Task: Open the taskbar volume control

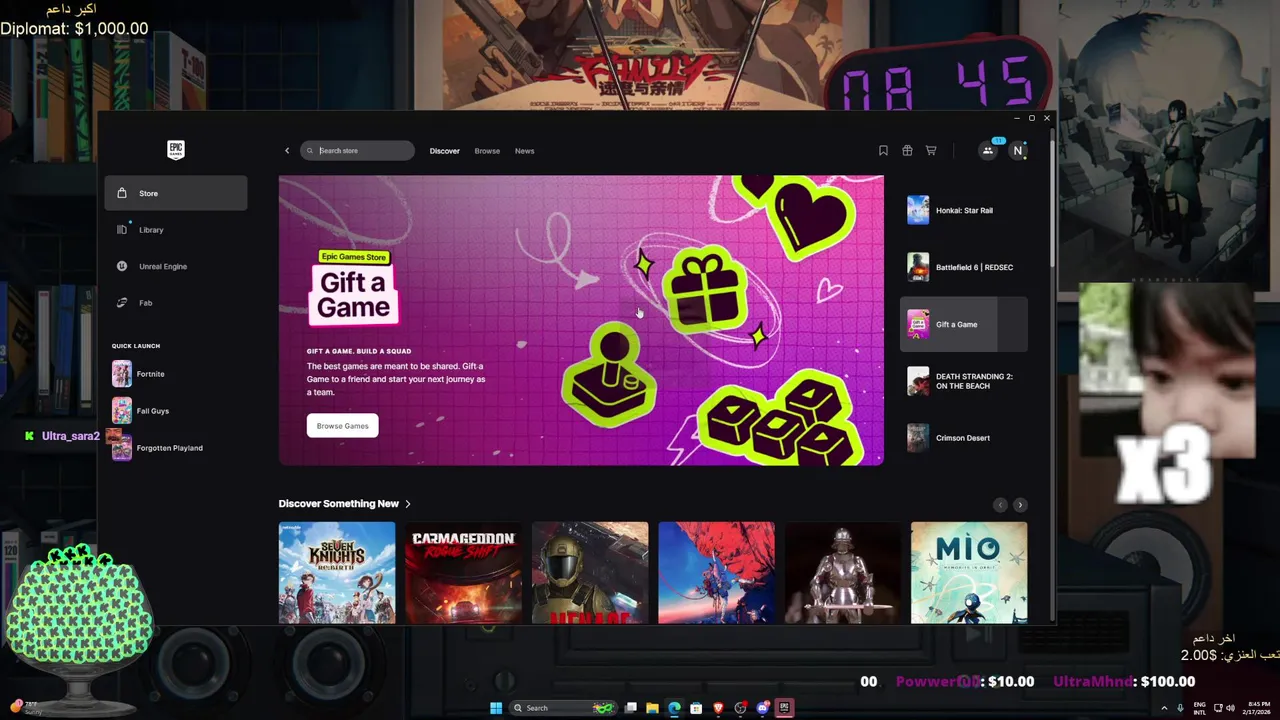Action: [1230, 708]
